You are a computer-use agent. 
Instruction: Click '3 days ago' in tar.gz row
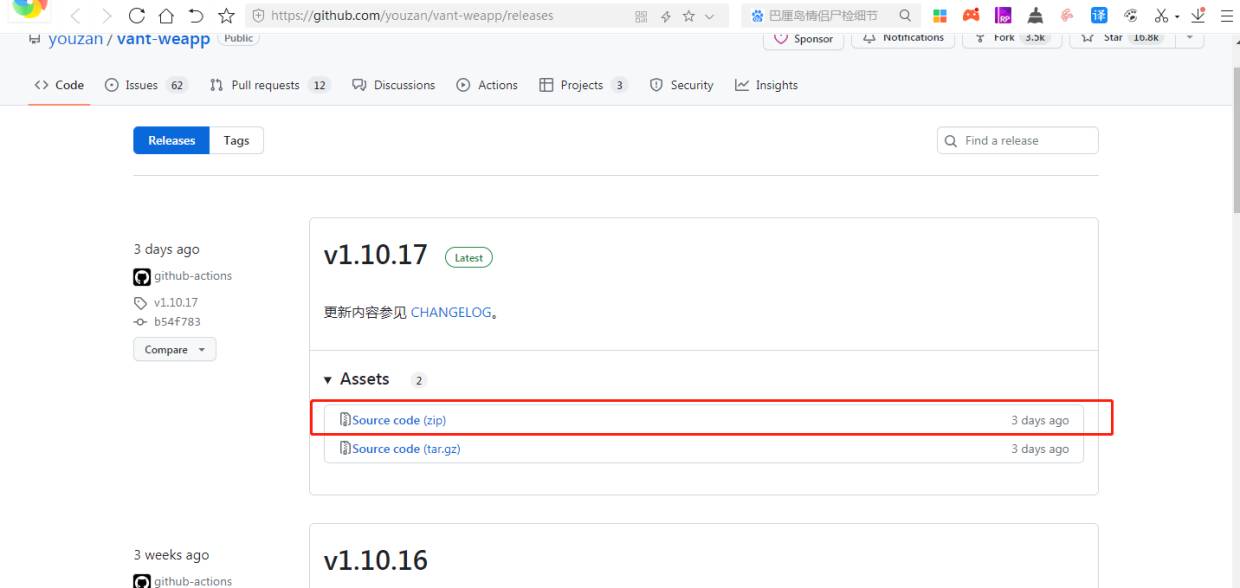[x=1040, y=450]
